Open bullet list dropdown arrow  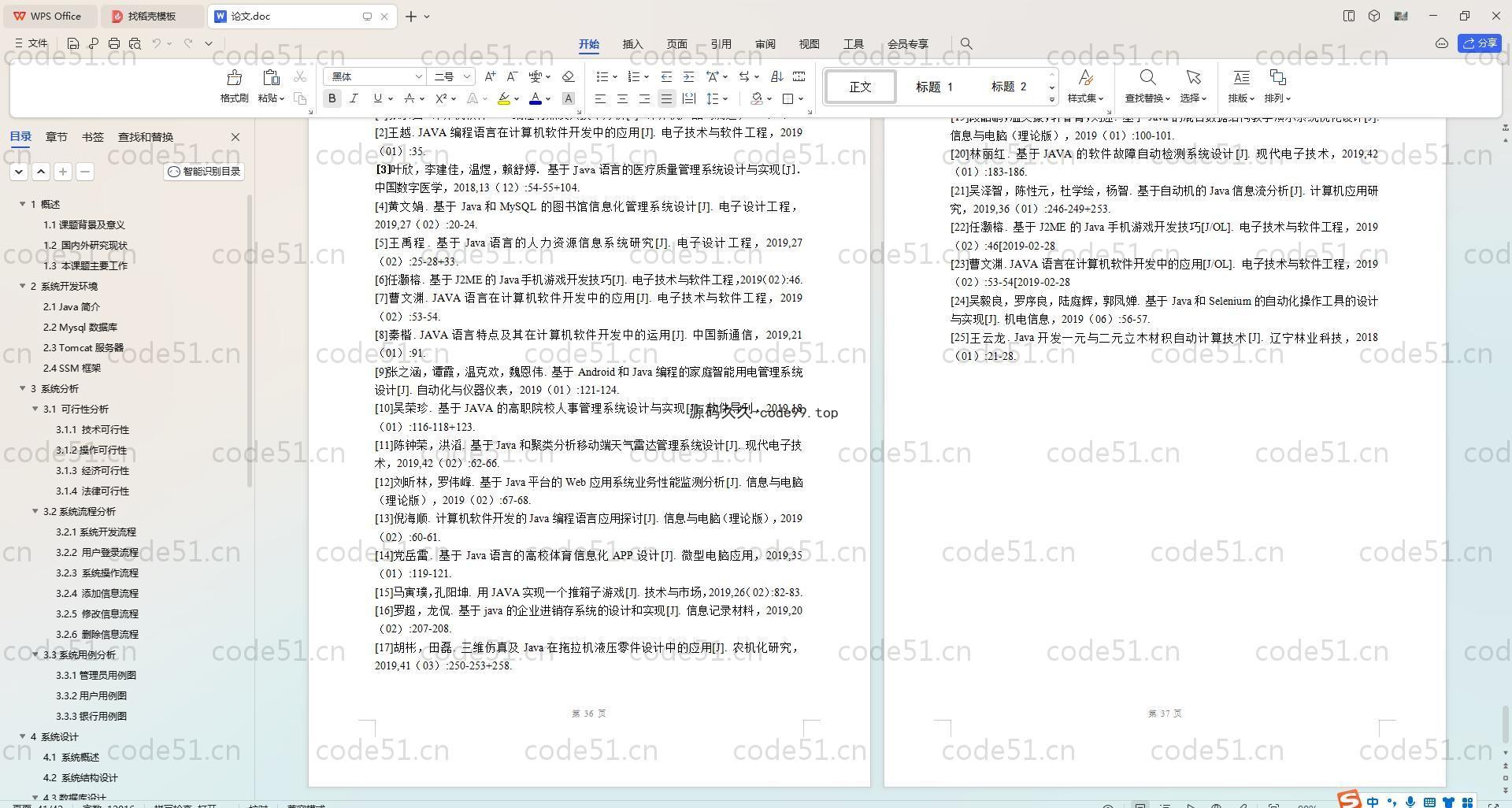click(x=613, y=76)
